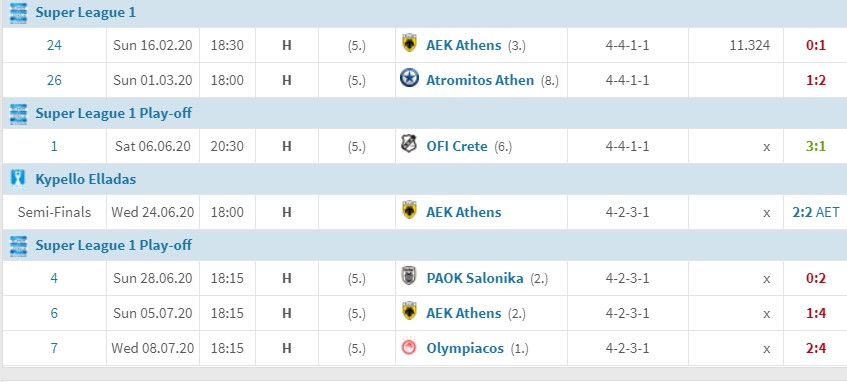Viewport: 847px width, 382px height.
Task: Open the Olympiacos team link
Action: point(465,349)
